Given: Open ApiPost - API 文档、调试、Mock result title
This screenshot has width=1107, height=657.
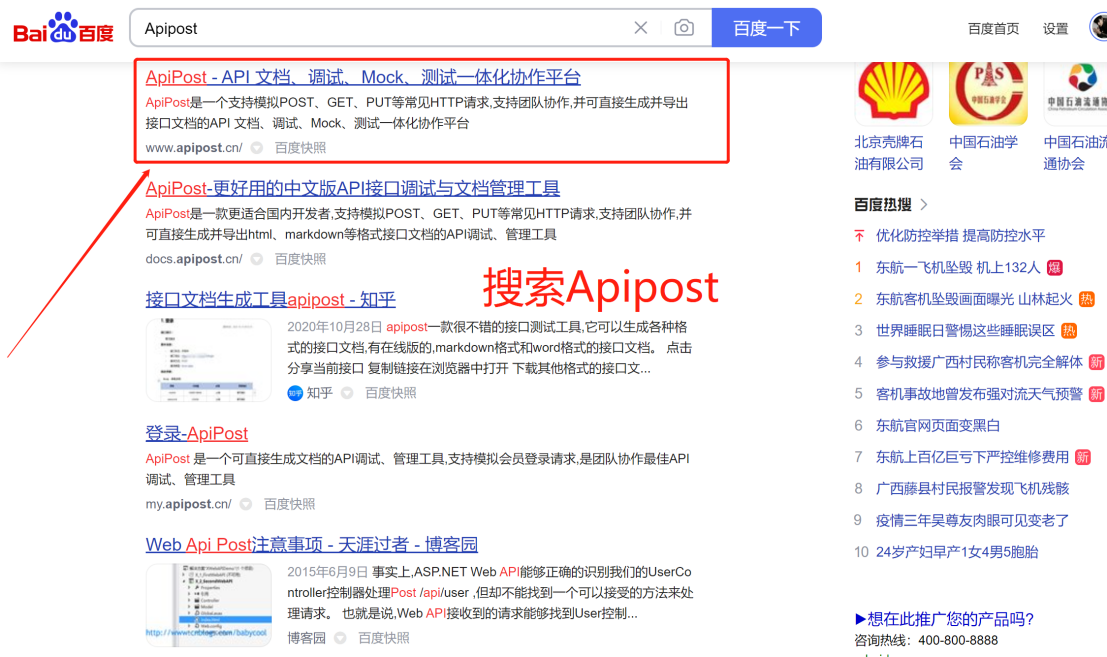Looking at the screenshot, I should [363, 77].
